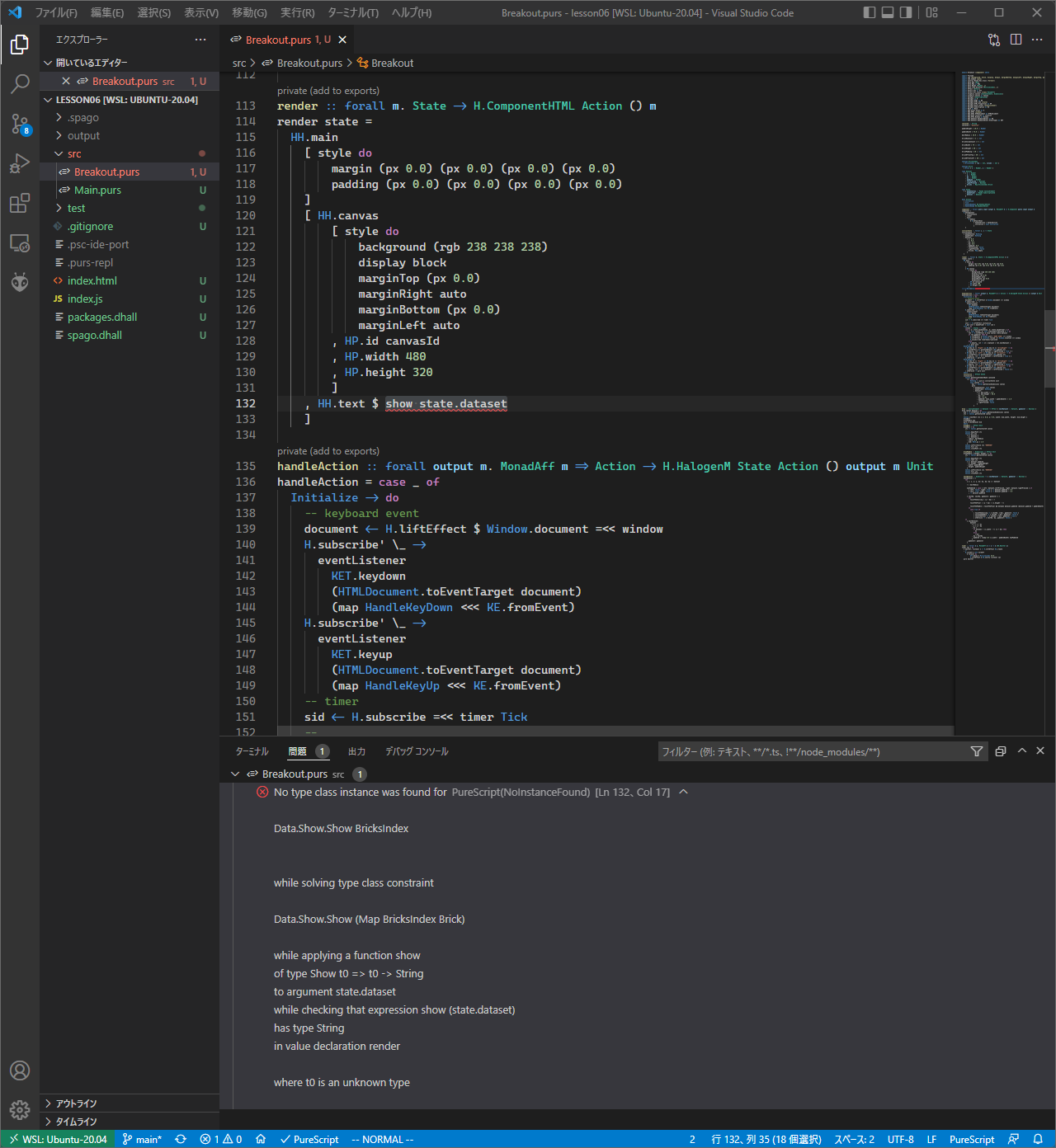Maximize the panel with the up chevron
Viewport: 1056px width, 1148px height.
(1022, 750)
